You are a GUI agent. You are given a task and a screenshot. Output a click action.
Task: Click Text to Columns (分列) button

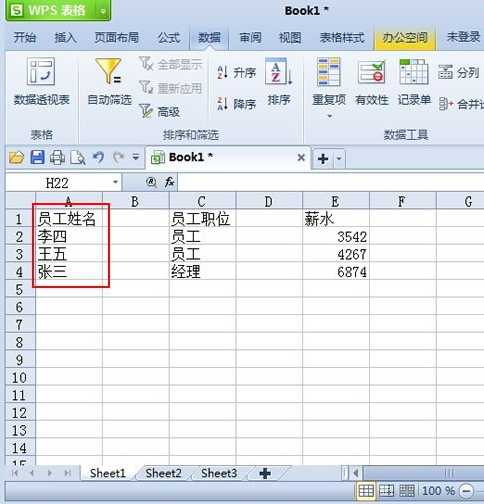459,72
